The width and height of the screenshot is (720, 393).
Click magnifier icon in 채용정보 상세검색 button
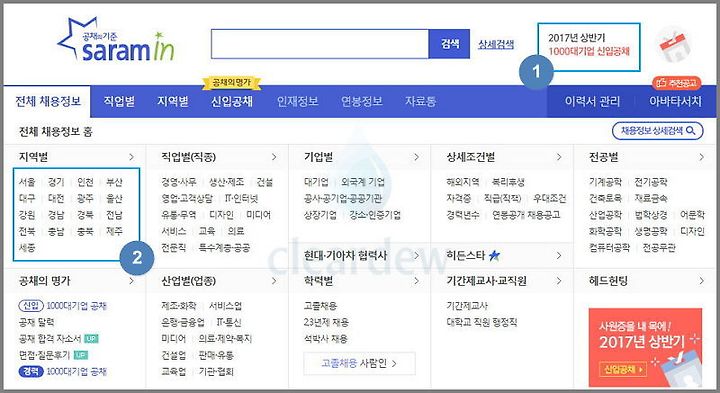click(x=691, y=131)
